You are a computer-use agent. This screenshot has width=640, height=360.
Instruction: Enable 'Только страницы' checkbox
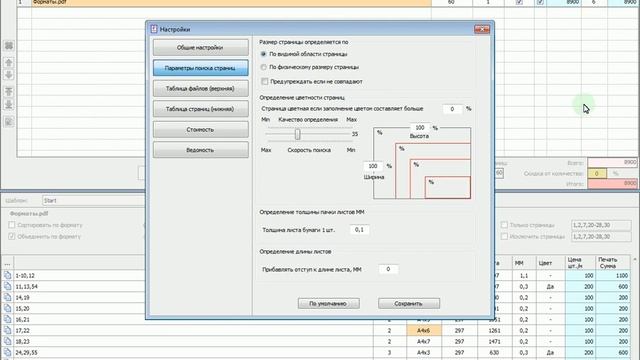[504, 225]
